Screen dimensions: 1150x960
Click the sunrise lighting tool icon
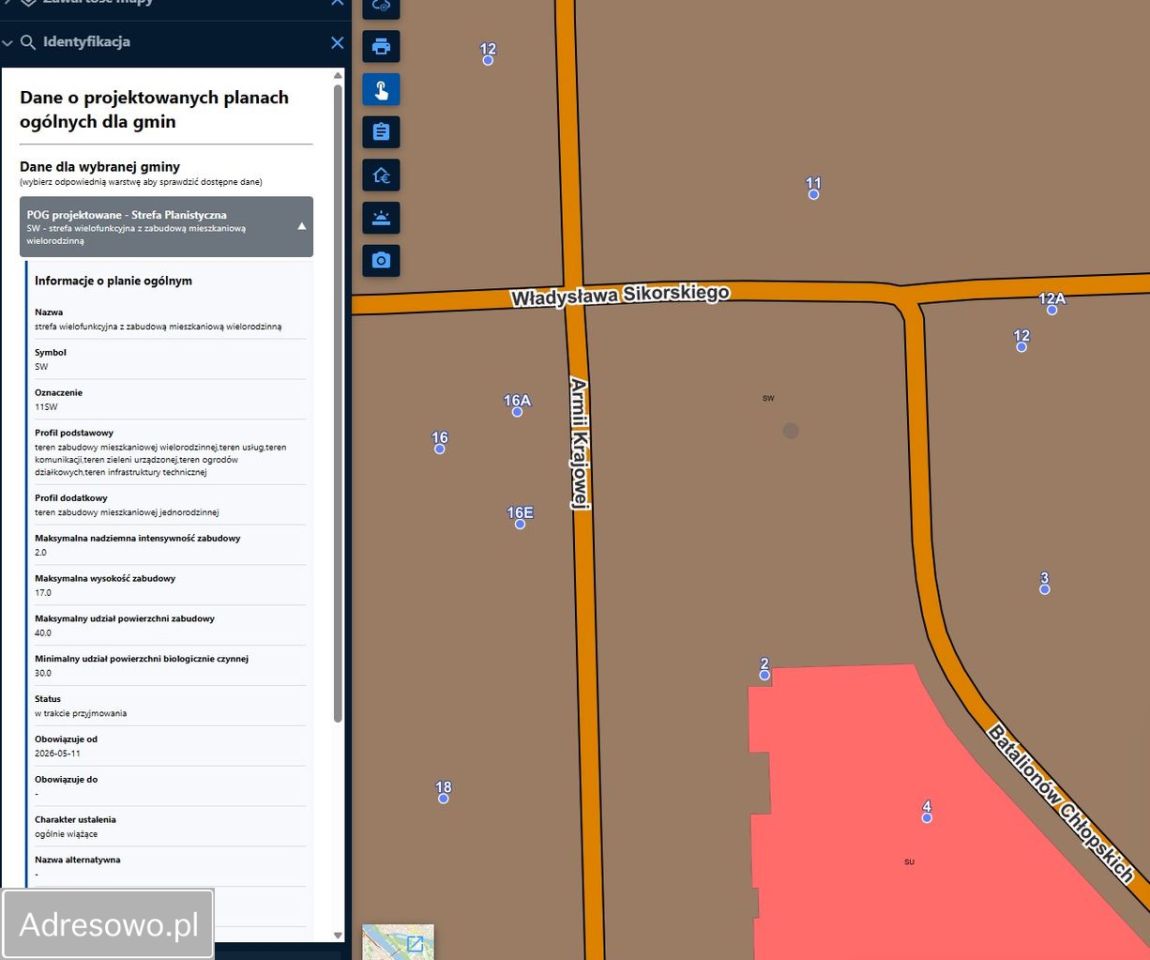point(381,218)
